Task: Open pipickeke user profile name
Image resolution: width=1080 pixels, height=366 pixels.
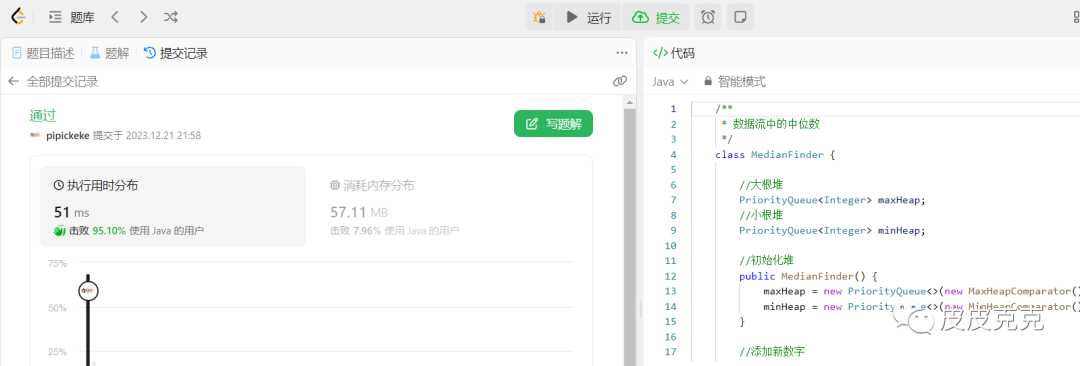Action: [68, 135]
